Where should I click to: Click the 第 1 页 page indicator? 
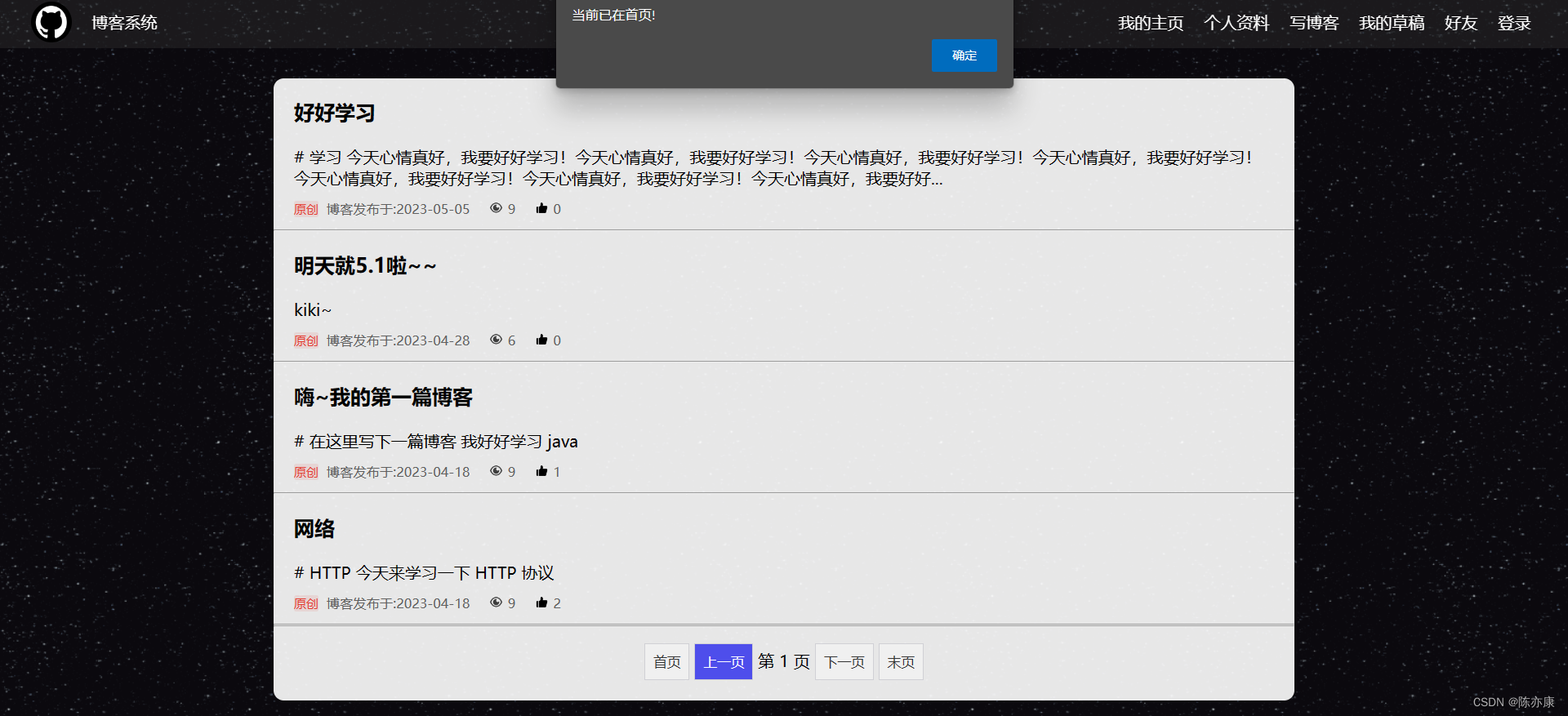pos(784,661)
